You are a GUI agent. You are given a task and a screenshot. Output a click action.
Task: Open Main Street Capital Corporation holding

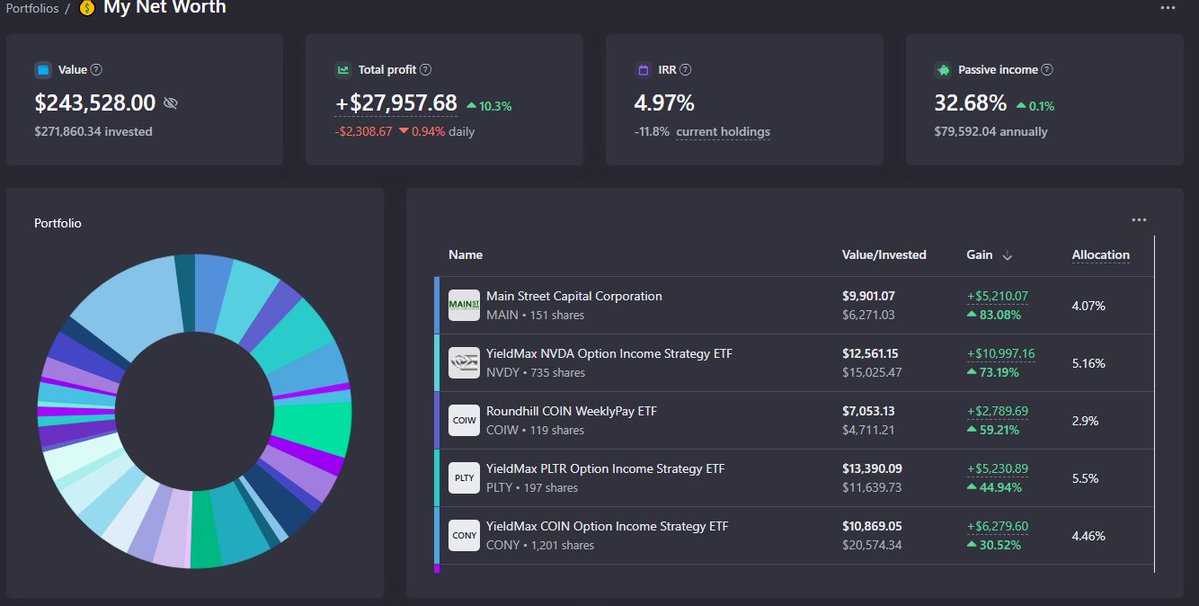(574, 296)
